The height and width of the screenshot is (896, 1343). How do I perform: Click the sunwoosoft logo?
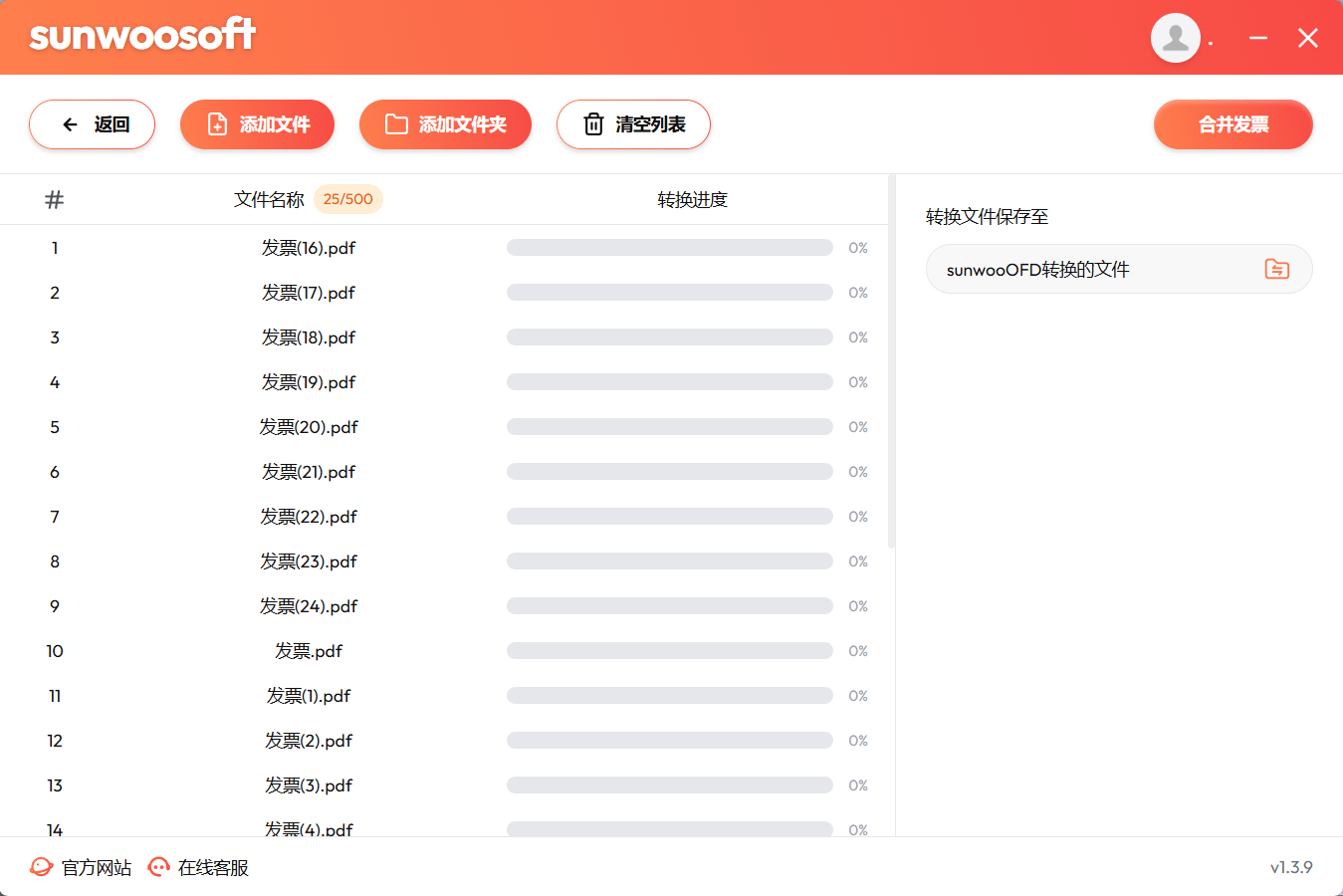coord(142,35)
